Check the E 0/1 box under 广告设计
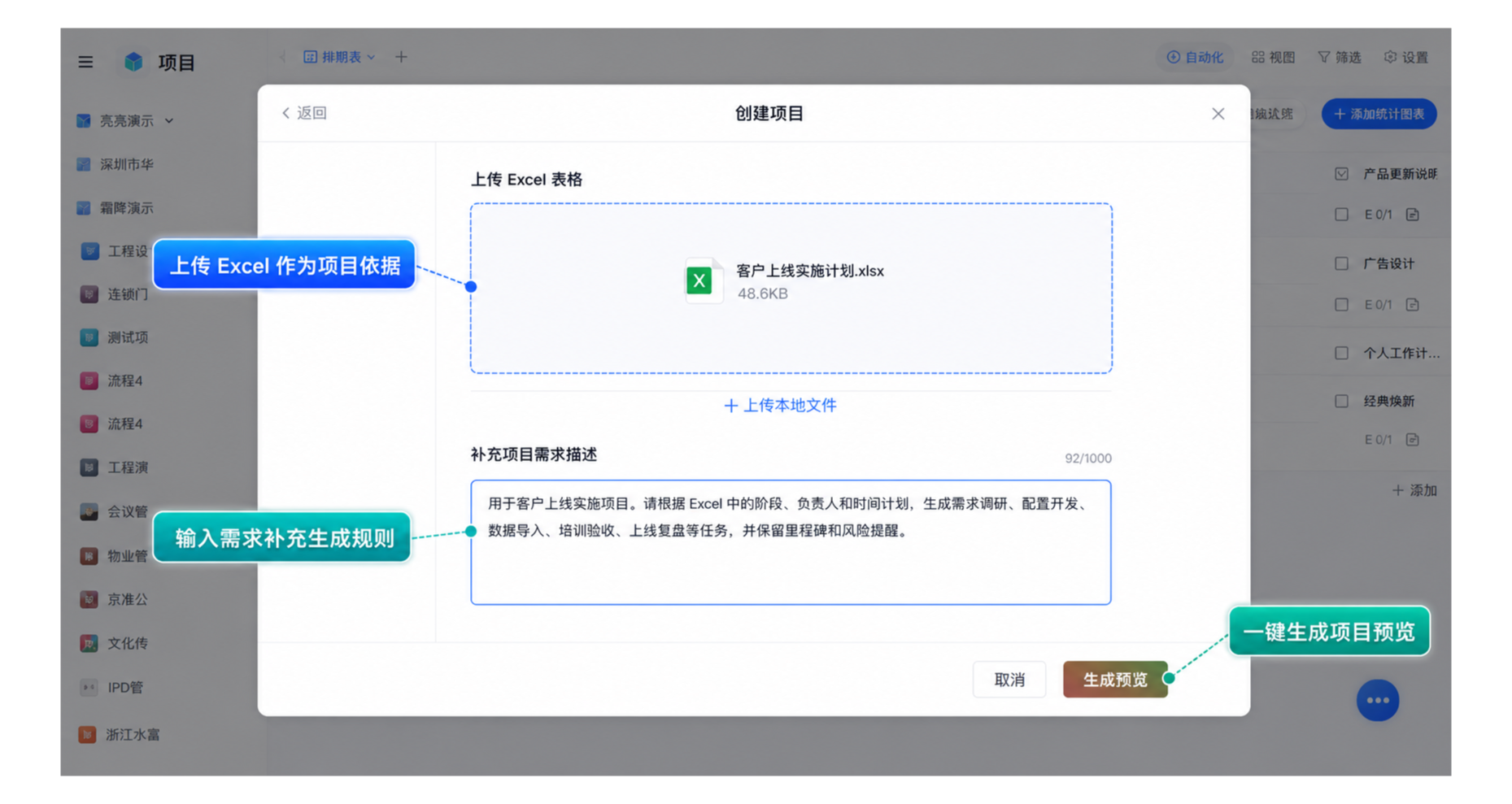1512x804 pixels. coord(1342,304)
